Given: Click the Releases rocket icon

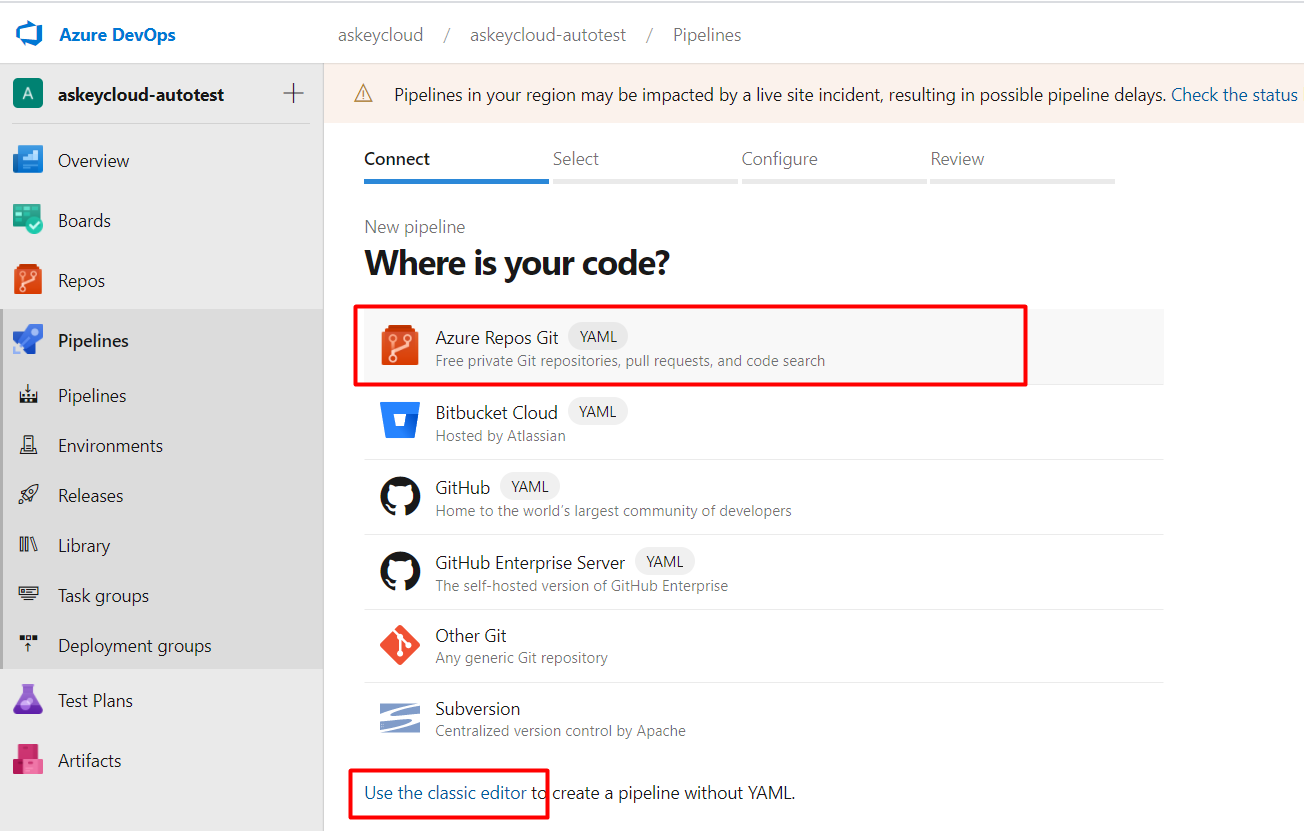Looking at the screenshot, I should pyautogui.click(x=28, y=495).
